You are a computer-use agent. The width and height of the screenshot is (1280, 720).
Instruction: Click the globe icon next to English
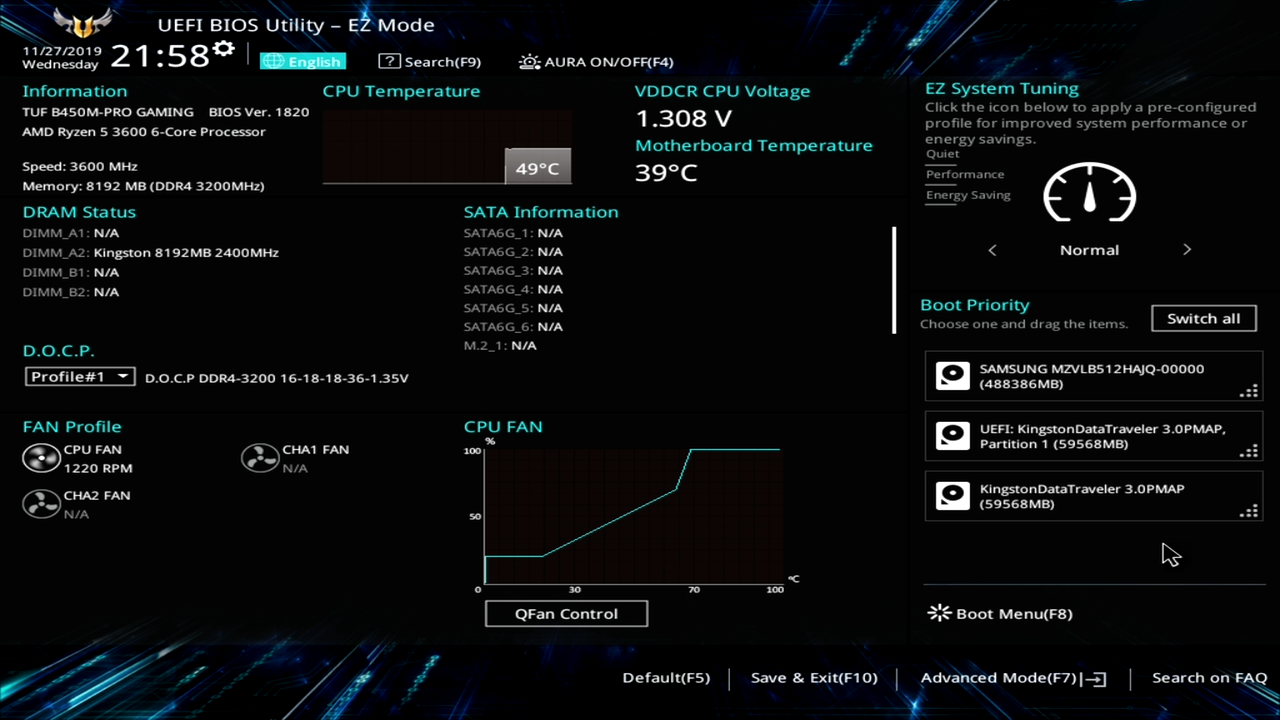pyautogui.click(x=273, y=61)
